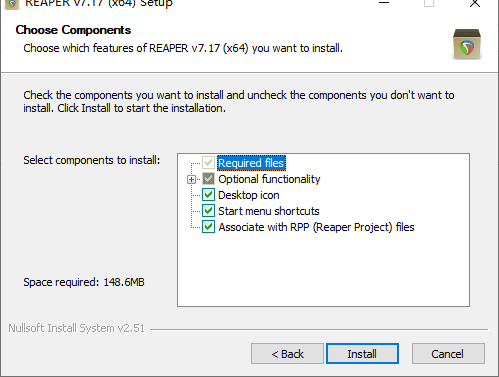Viewport: 499px width, 377px height.
Task: Click the Install button
Action: pos(362,354)
